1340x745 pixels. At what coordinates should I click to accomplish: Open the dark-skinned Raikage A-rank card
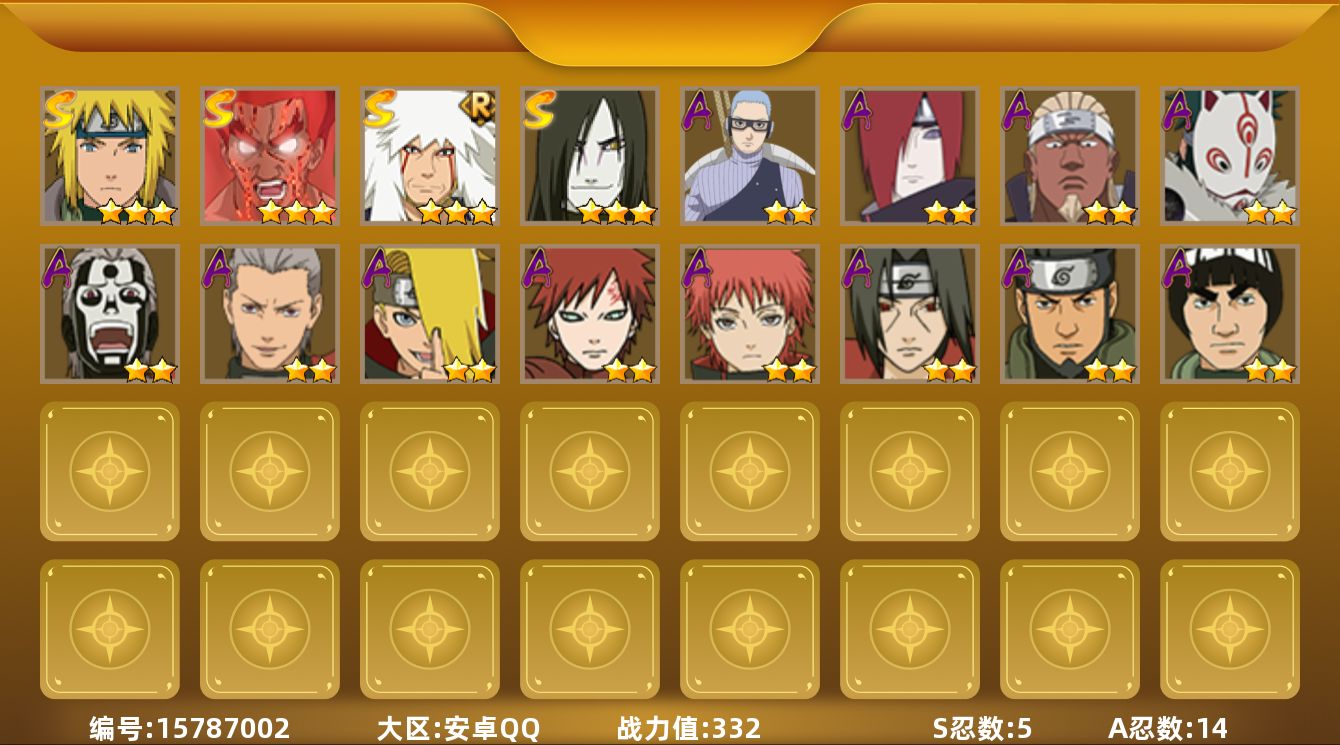pyautogui.click(x=1070, y=156)
